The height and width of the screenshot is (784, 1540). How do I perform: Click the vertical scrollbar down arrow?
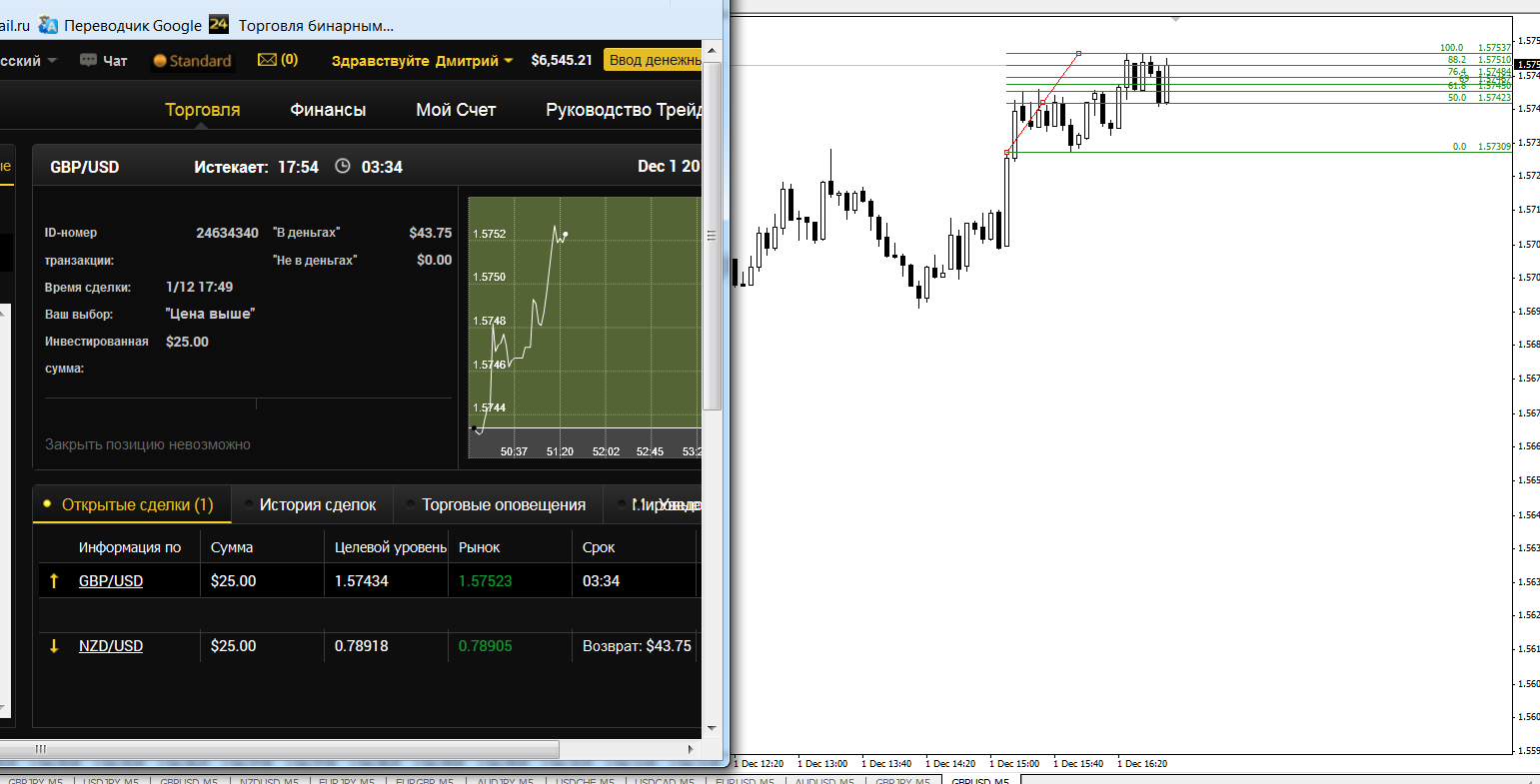point(712,729)
